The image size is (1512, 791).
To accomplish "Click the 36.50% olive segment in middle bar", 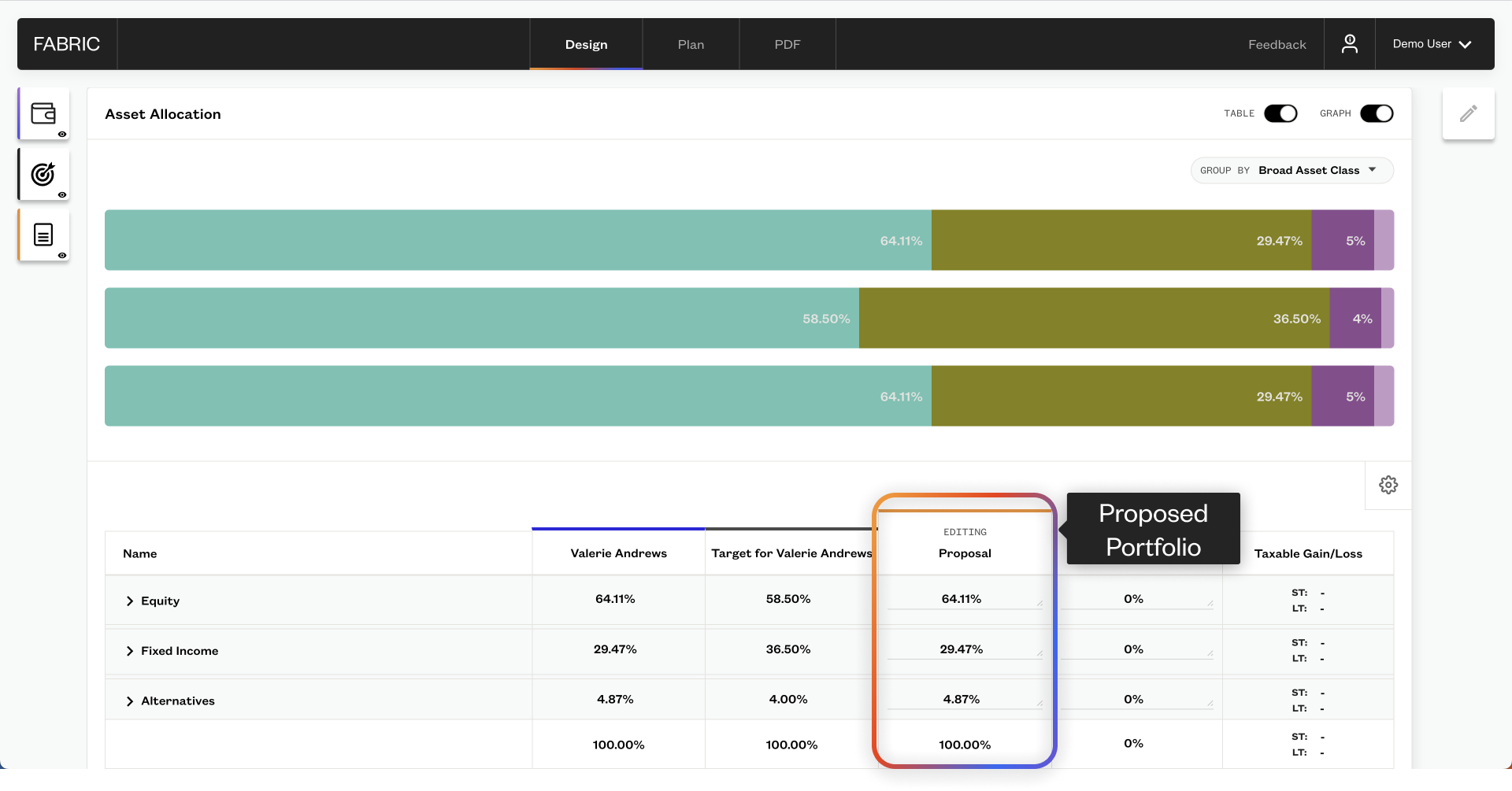I will pyautogui.click(x=1094, y=318).
